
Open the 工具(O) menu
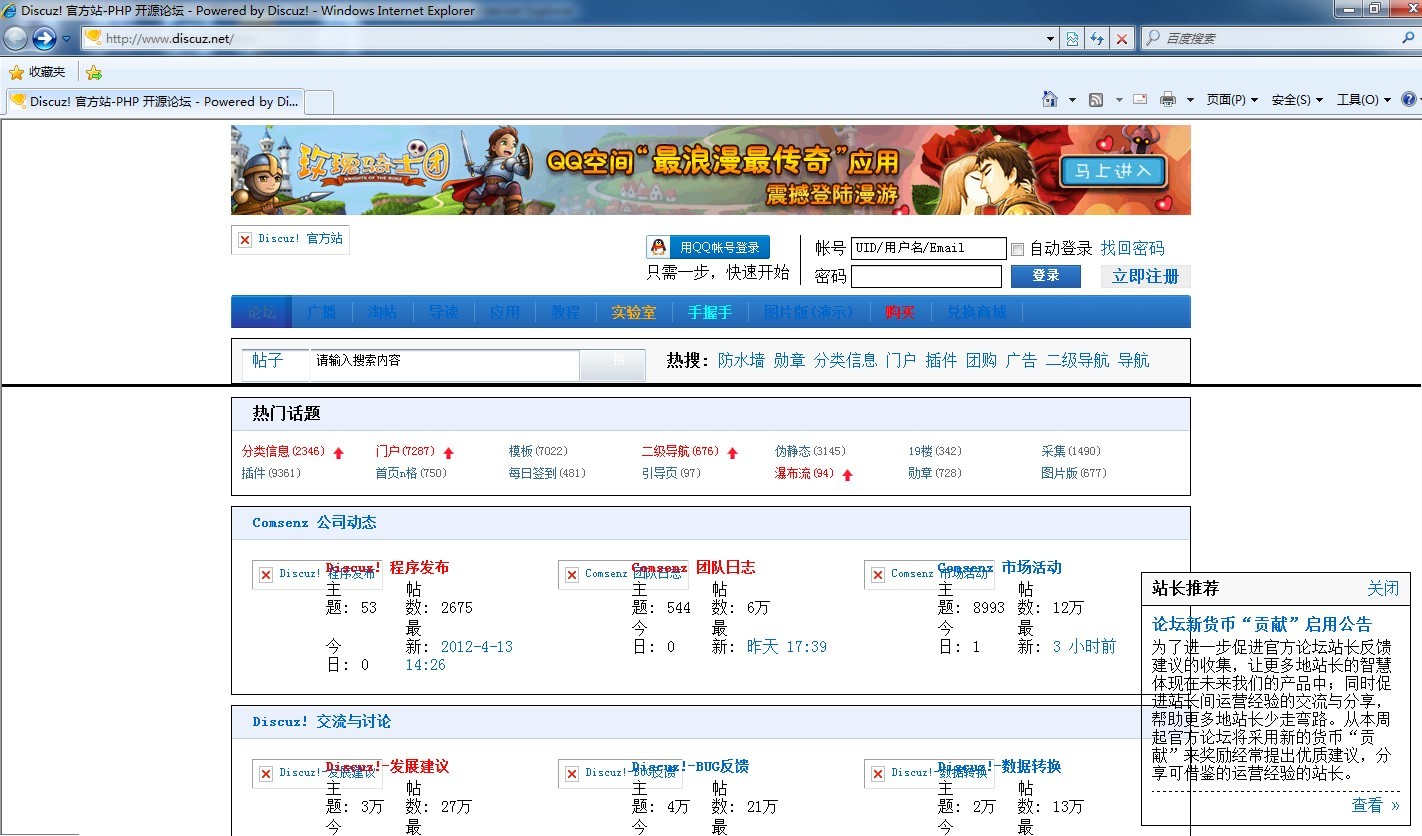[1363, 100]
